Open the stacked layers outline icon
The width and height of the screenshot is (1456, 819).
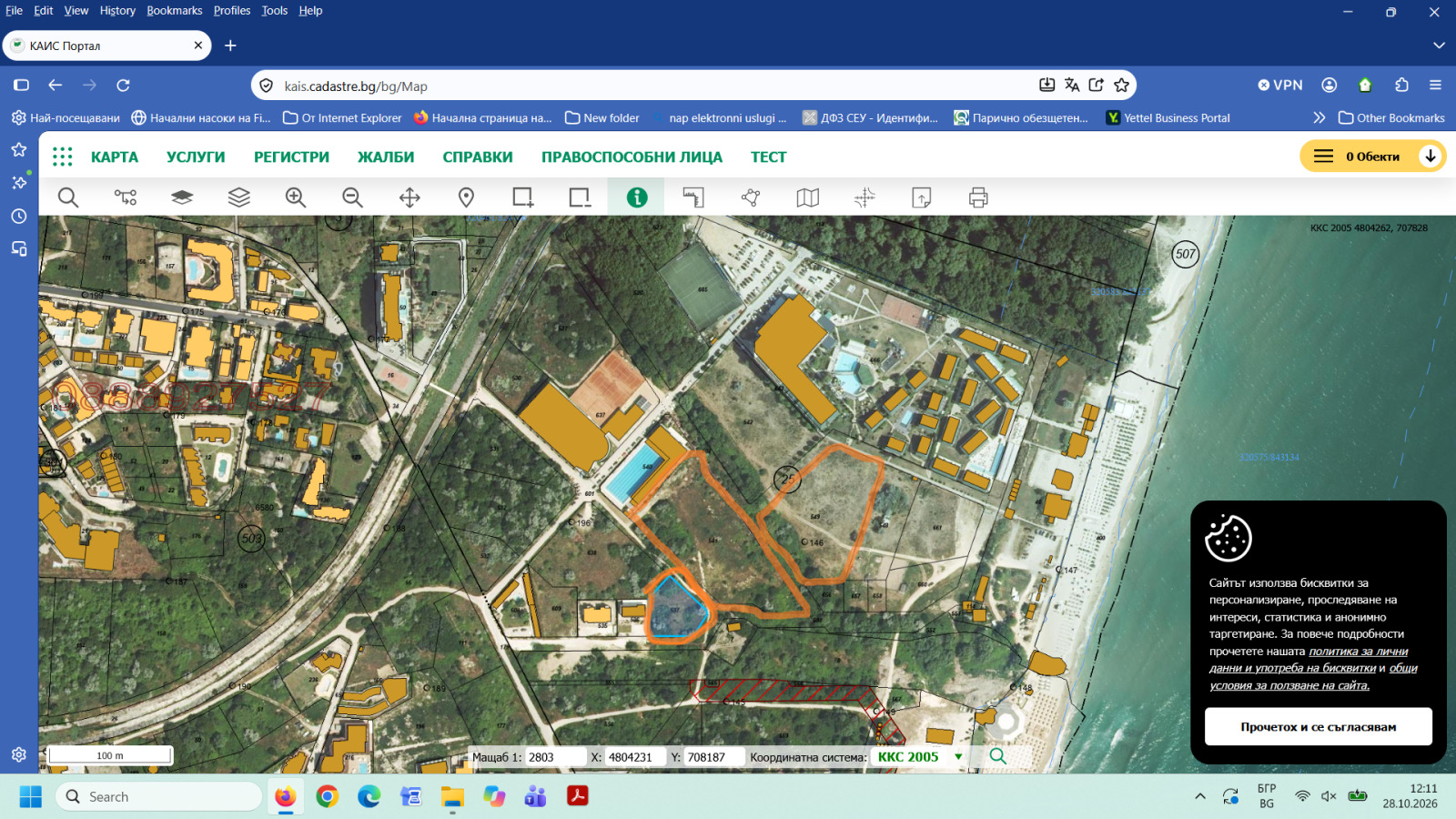click(x=239, y=197)
